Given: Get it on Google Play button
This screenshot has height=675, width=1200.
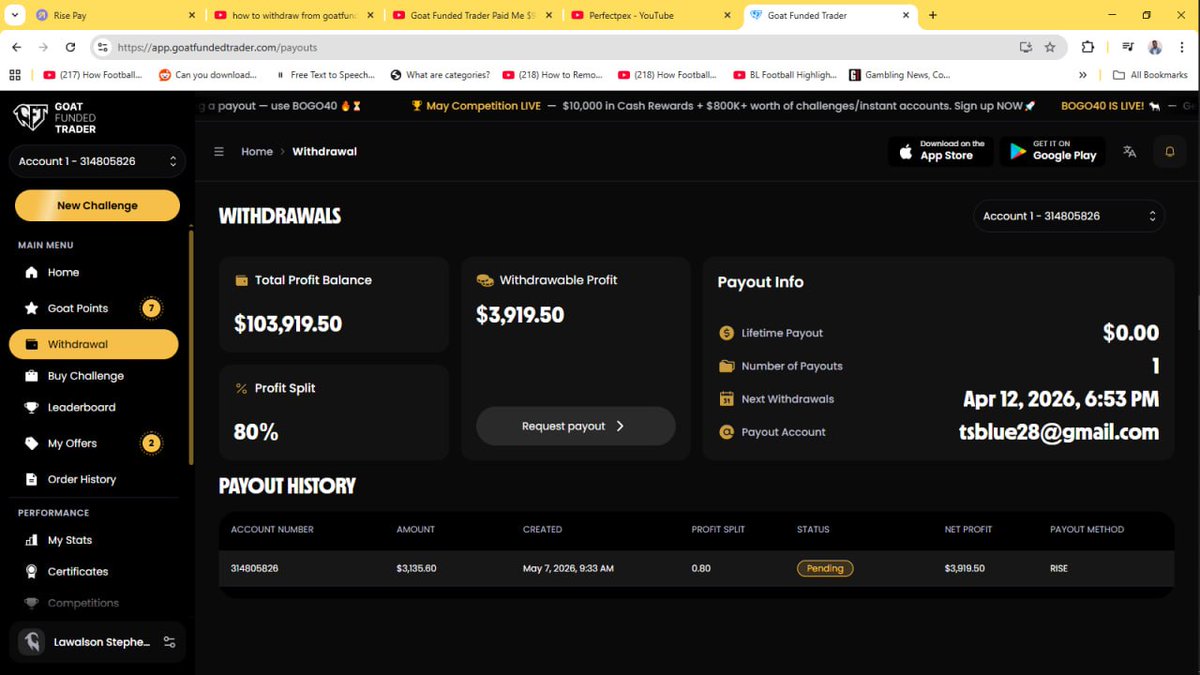Looking at the screenshot, I should coord(1053,151).
